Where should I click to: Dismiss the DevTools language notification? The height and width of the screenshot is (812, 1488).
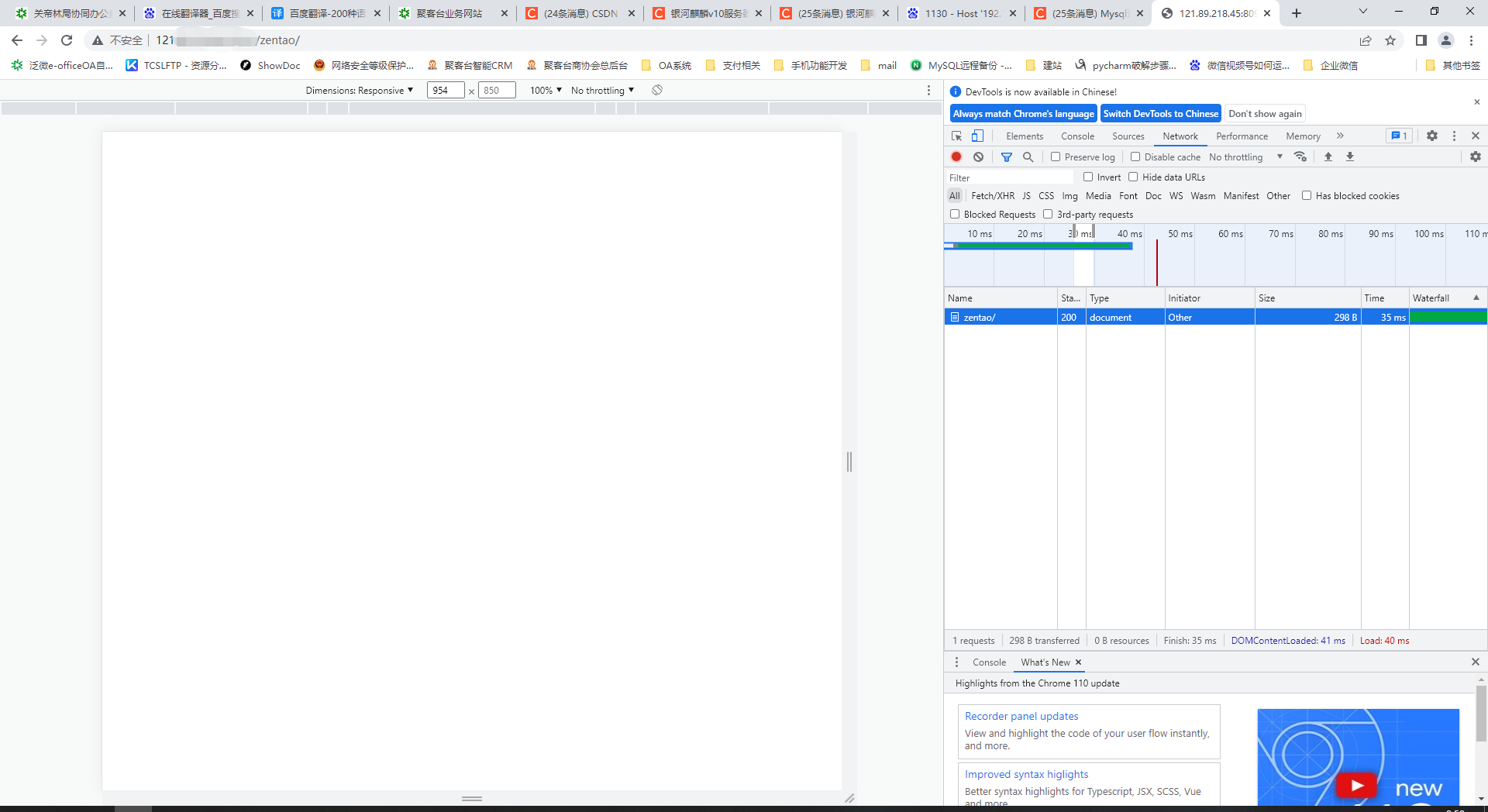pyautogui.click(x=1476, y=102)
